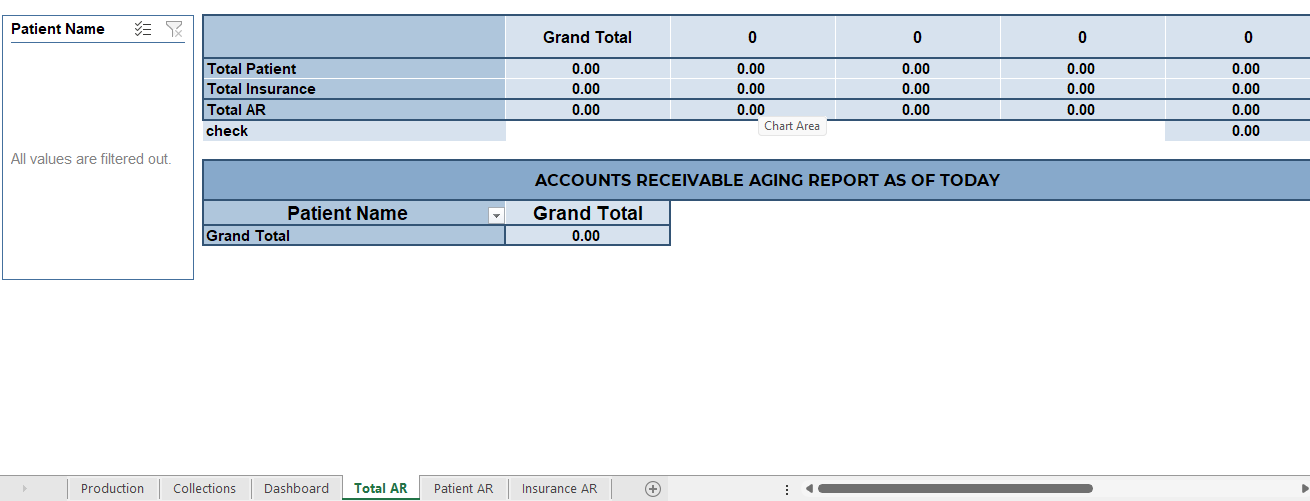
Task: Click the horizontal scrollbar thumb
Action: coord(955,489)
